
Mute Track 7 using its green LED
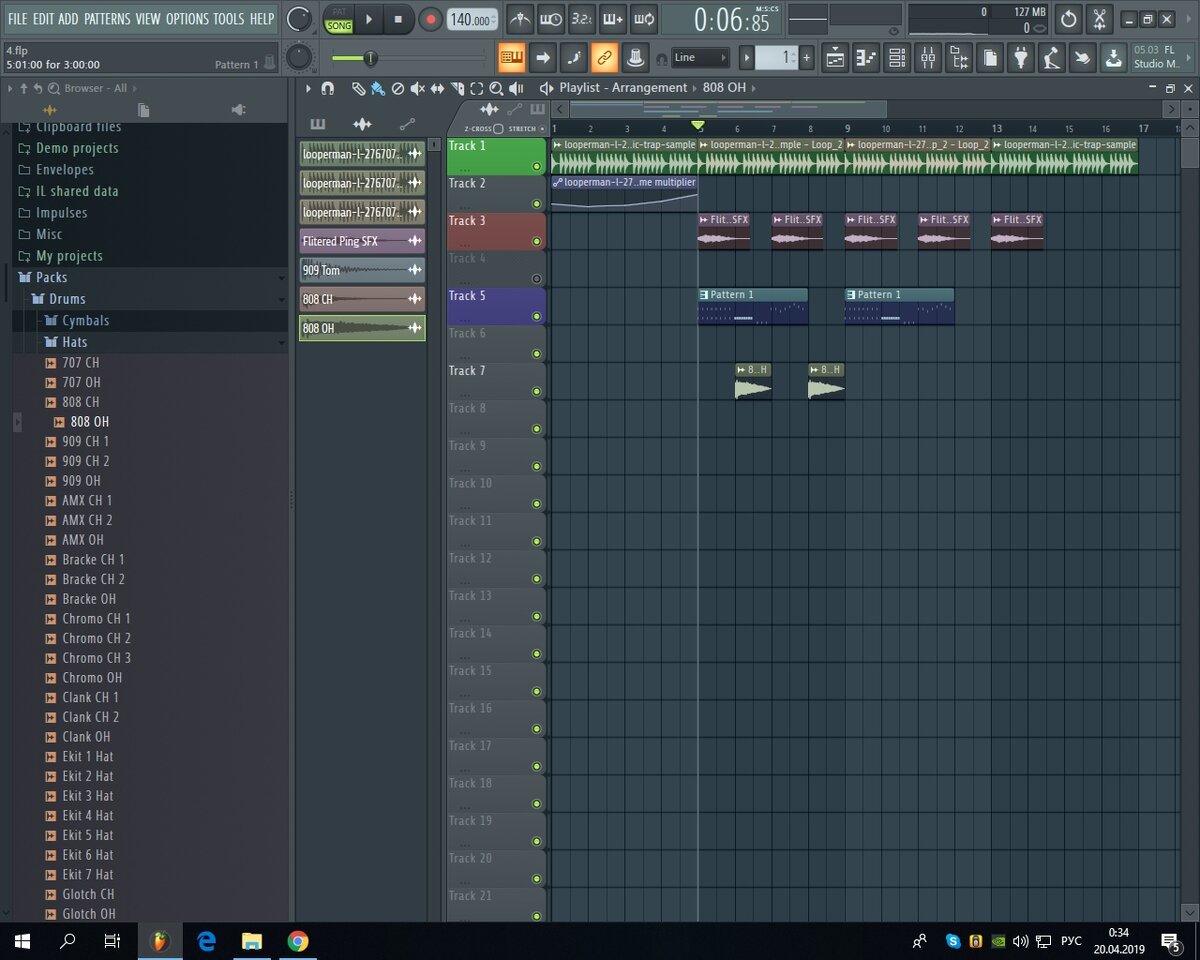(537, 391)
